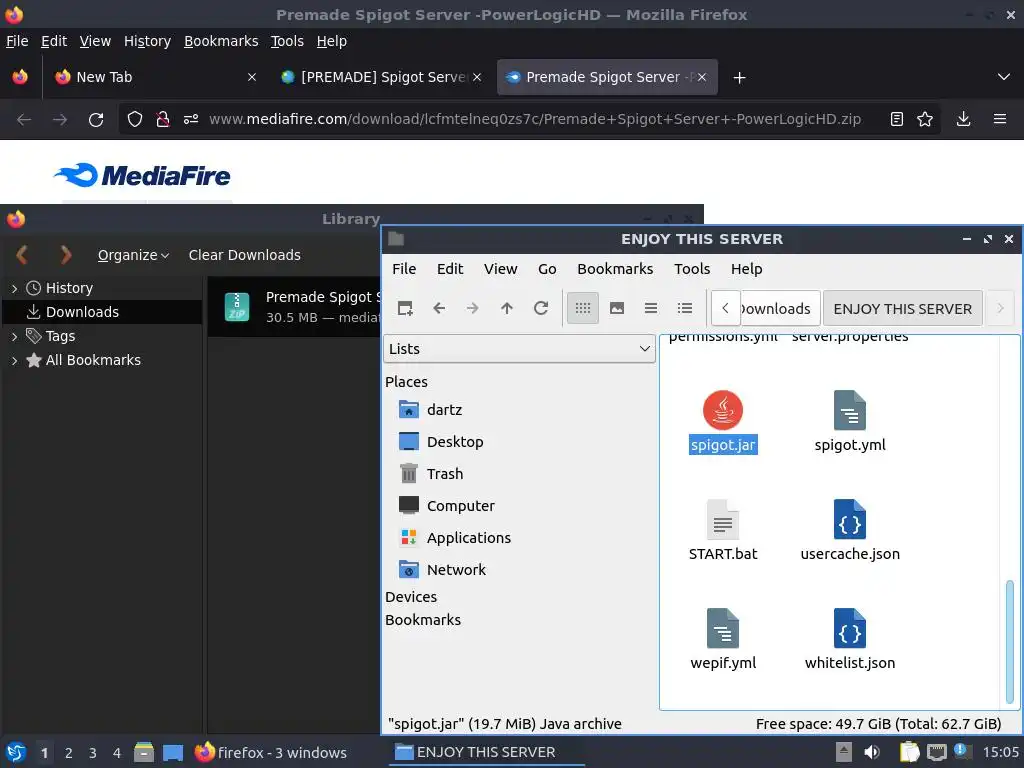1024x768 pixels.
Task: Open Firefox Bookmarks menu
Action: click(221, 41)
